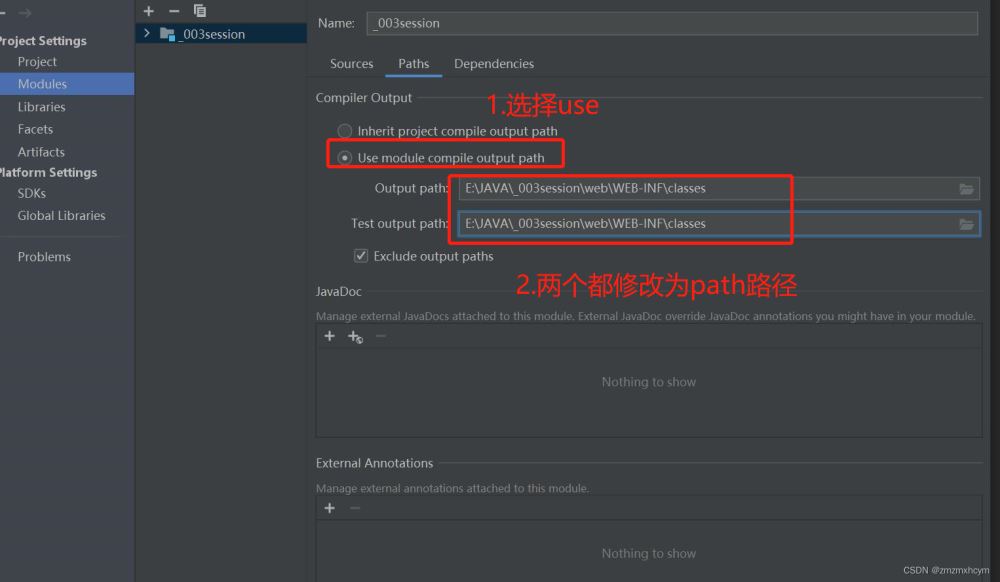Click the JavaDoc add URL globe icon

pyautogui.click(x=355, y=337)
